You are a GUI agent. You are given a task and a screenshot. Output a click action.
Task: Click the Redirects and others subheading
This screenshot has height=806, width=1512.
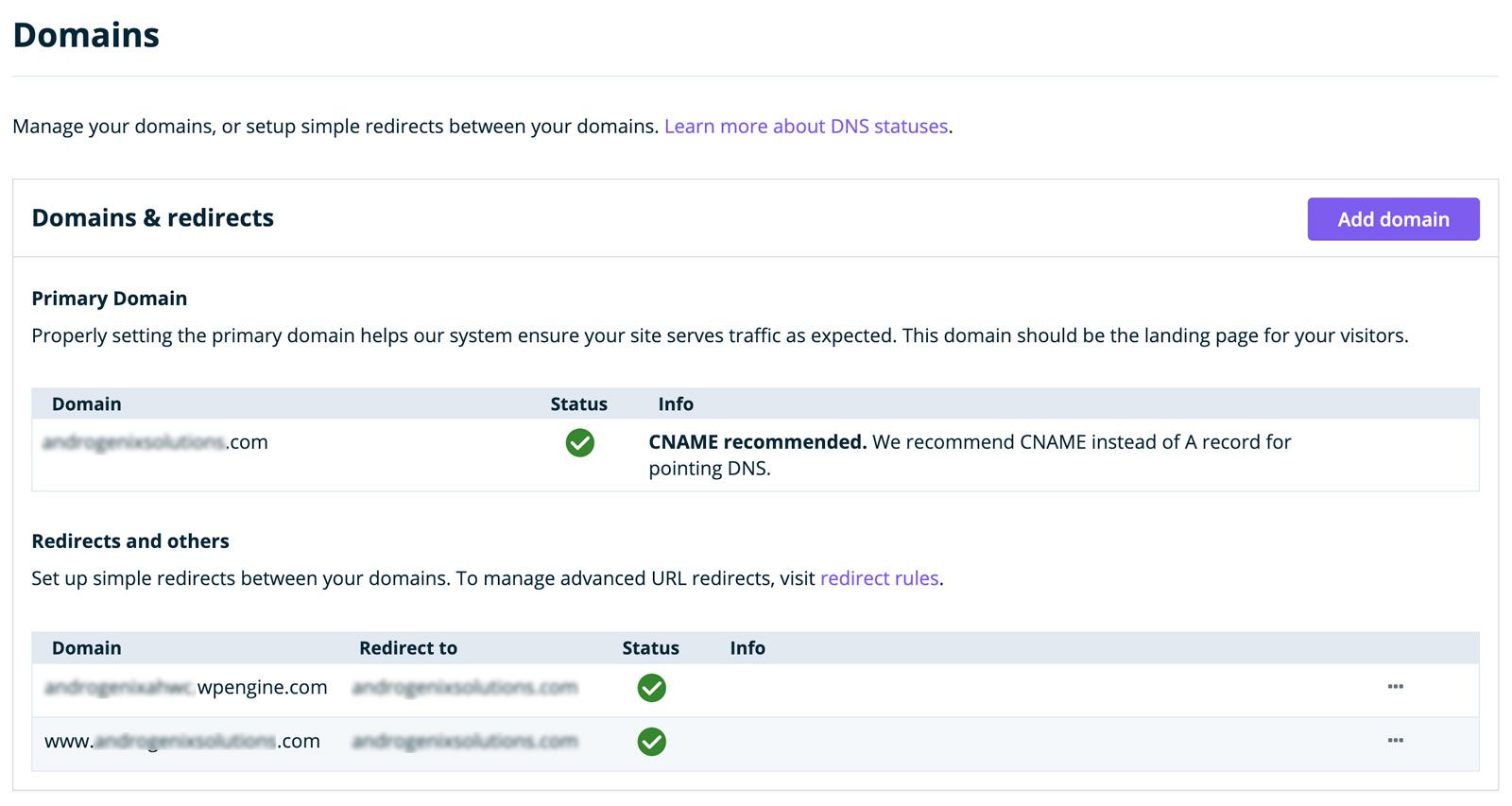click(x=130, y=541)
